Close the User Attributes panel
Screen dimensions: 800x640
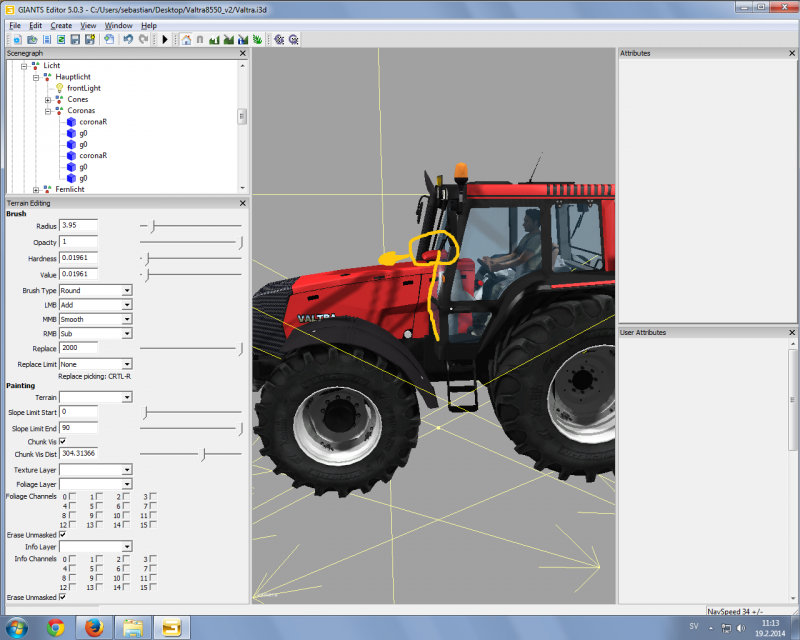[792, 332]
